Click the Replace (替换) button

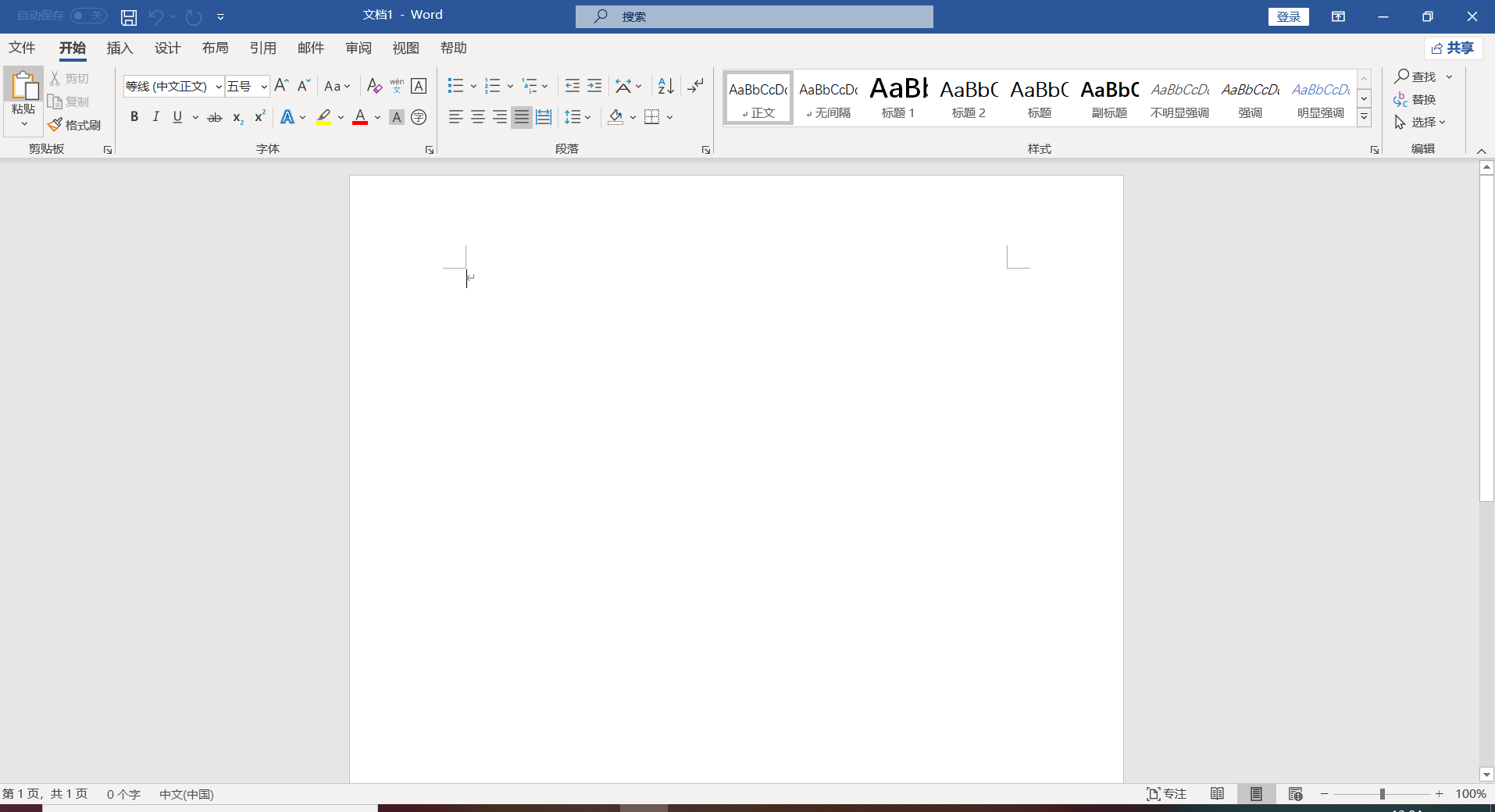(x=1415, y=99)
